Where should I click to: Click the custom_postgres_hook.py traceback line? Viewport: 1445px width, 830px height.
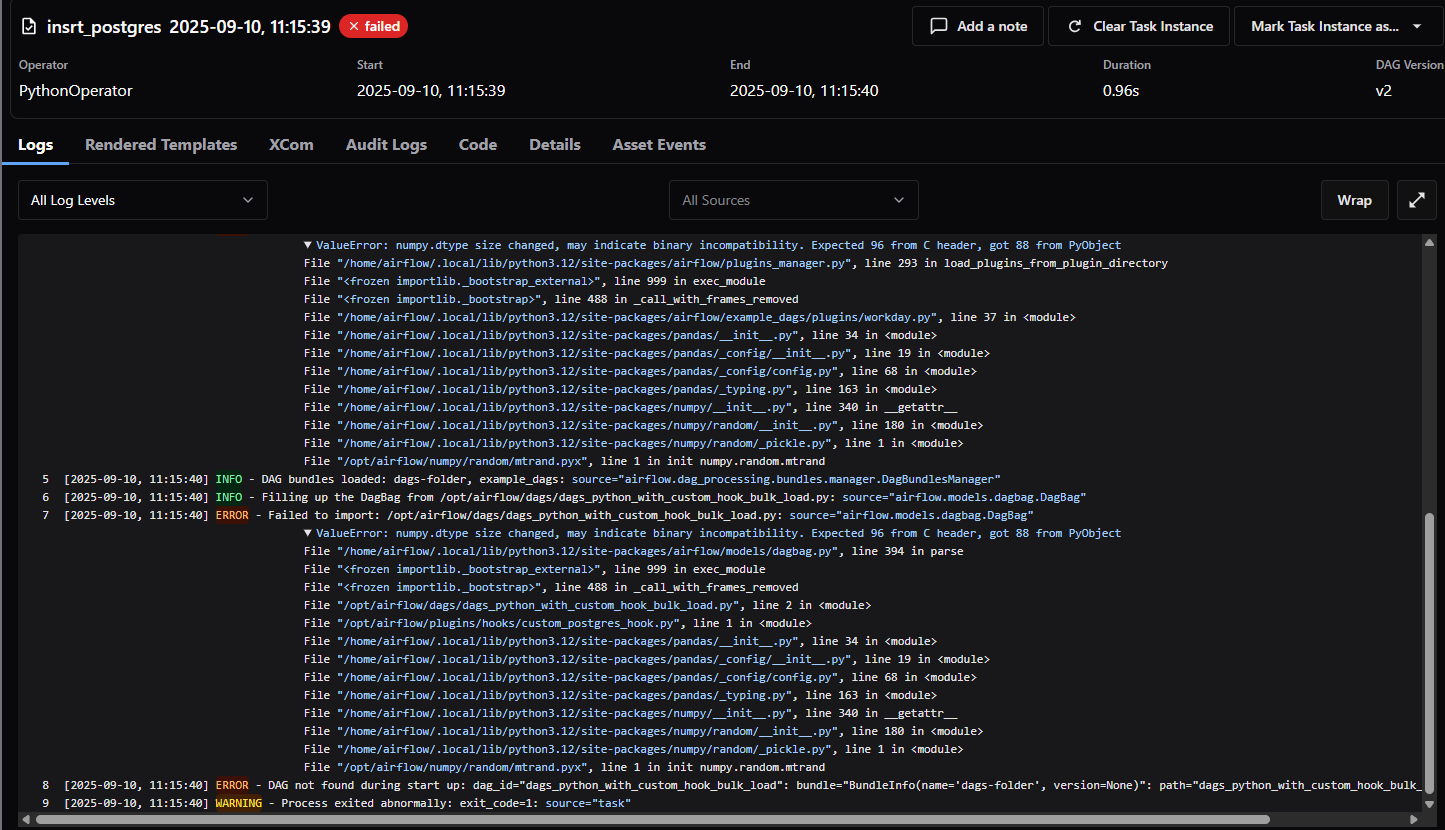[557, 623]
